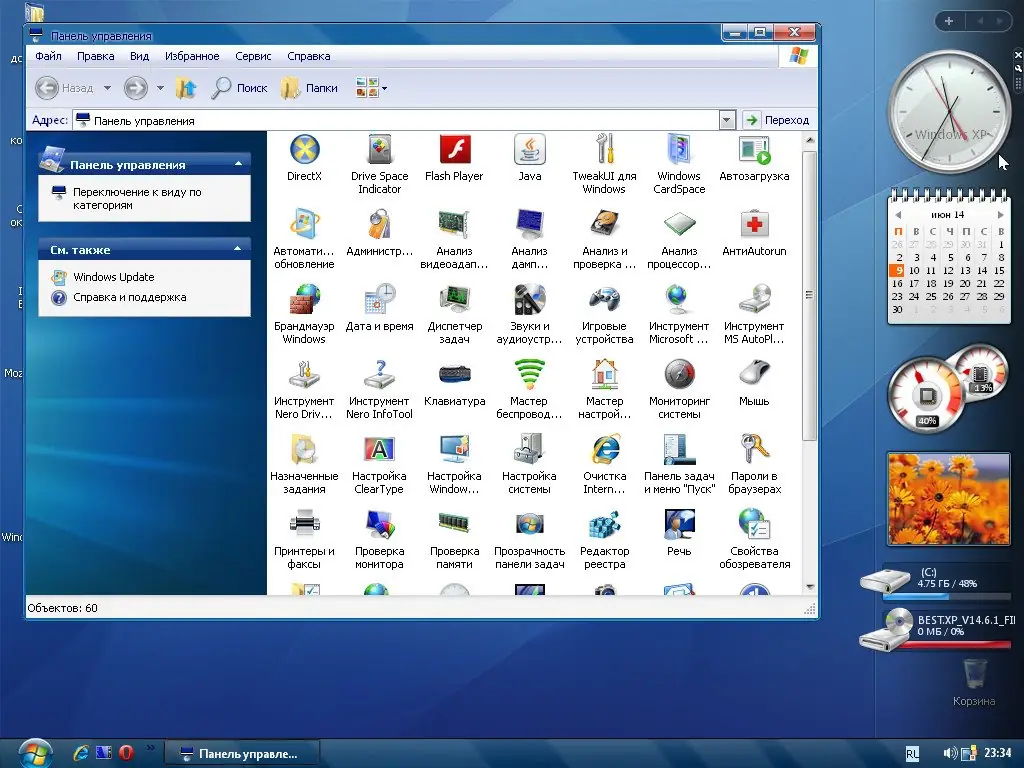1024x768 pixels.
Task: Open Игровые устройства
Action: point(604,314)
